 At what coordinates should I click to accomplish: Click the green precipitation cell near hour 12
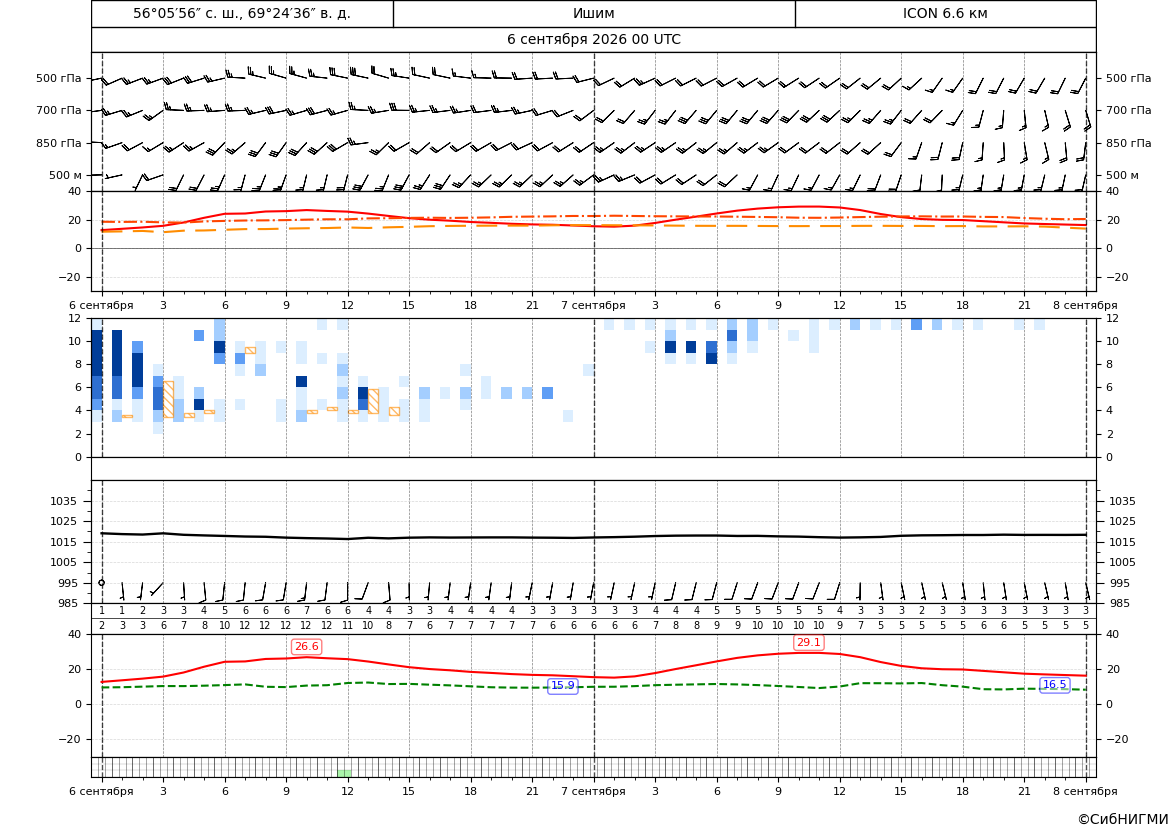(x=344, y=773)
